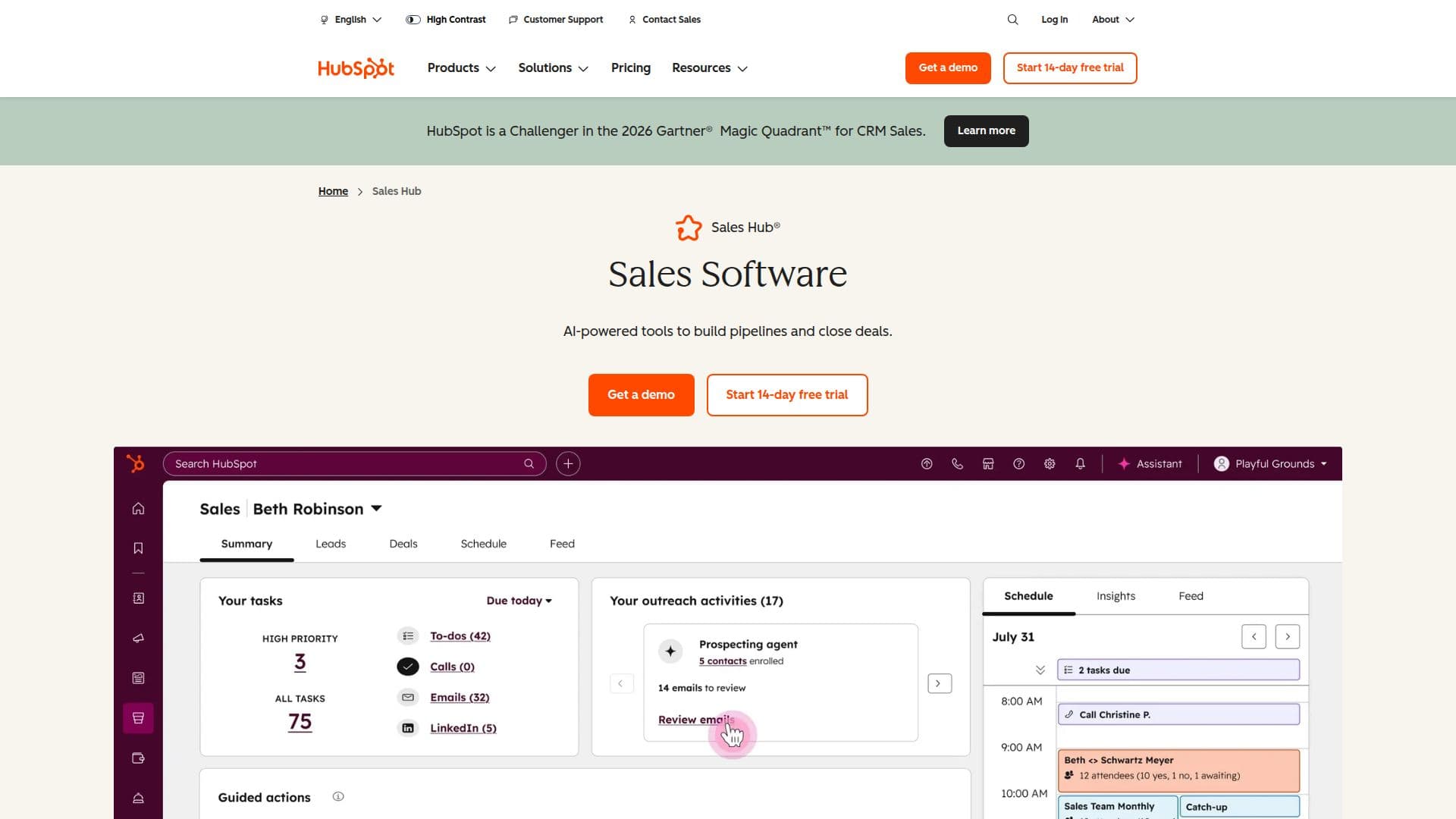
Task: Select the contacts icon in app sidebar
Action: click(x=138, y=598)
